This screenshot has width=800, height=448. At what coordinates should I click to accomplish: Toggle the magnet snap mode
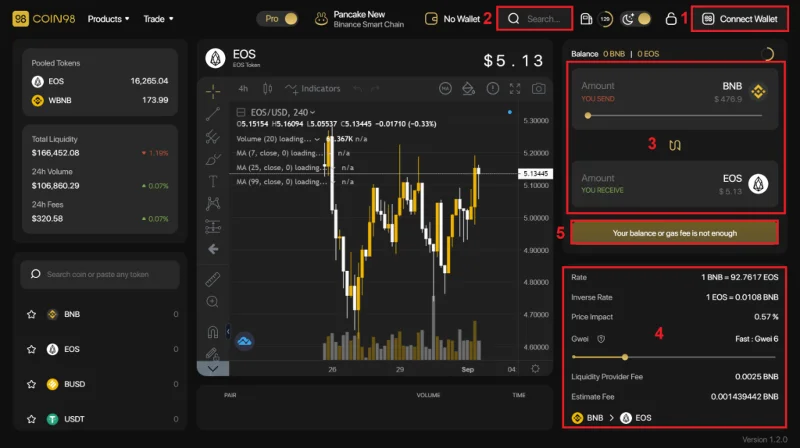pos(213,332)
